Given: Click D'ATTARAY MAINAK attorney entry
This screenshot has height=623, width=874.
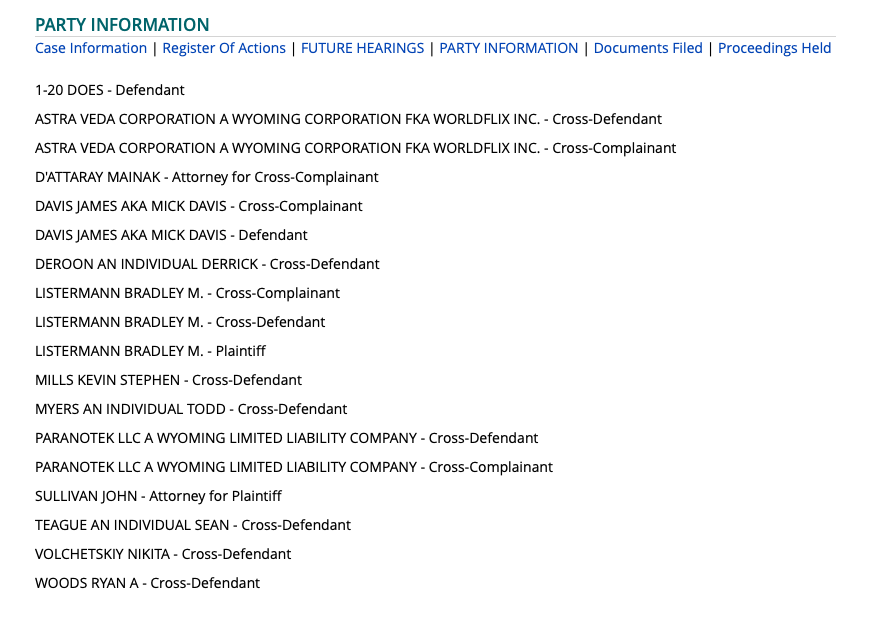Looking at the screenshot, I should [207, 177].
